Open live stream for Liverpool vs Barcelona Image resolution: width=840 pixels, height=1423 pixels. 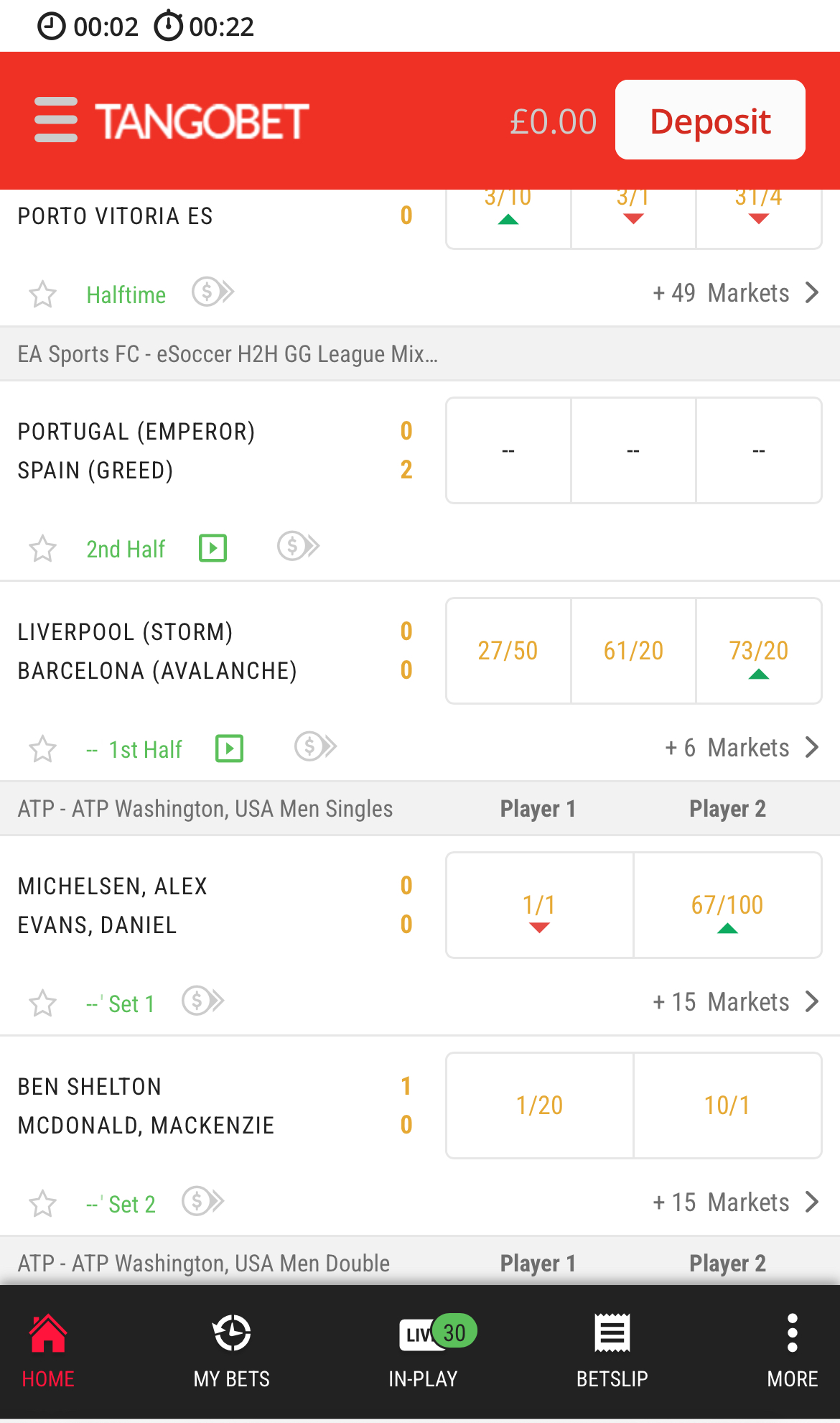(x=230, y=748)
